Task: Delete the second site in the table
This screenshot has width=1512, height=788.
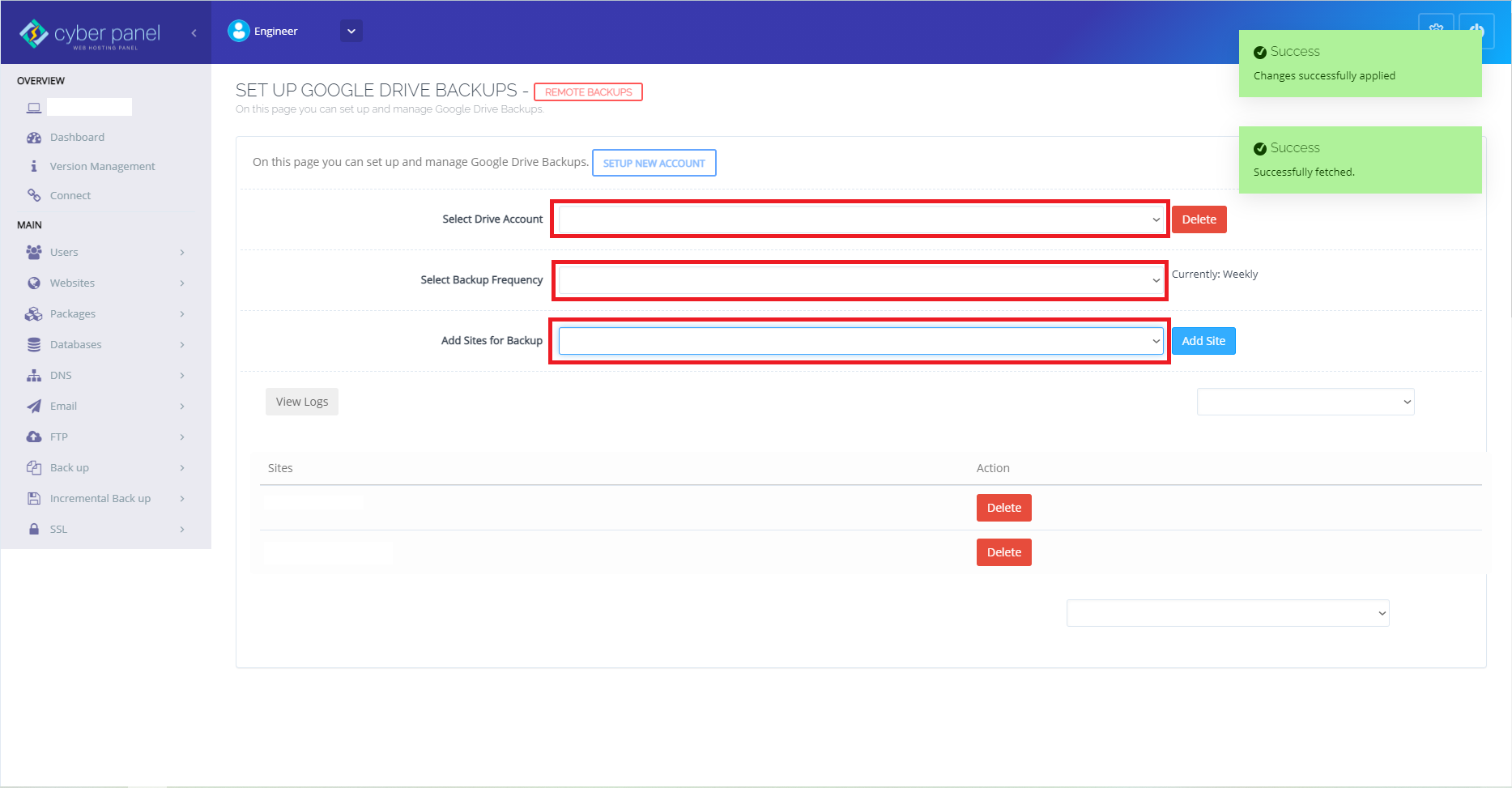Action: point(1004,552)
